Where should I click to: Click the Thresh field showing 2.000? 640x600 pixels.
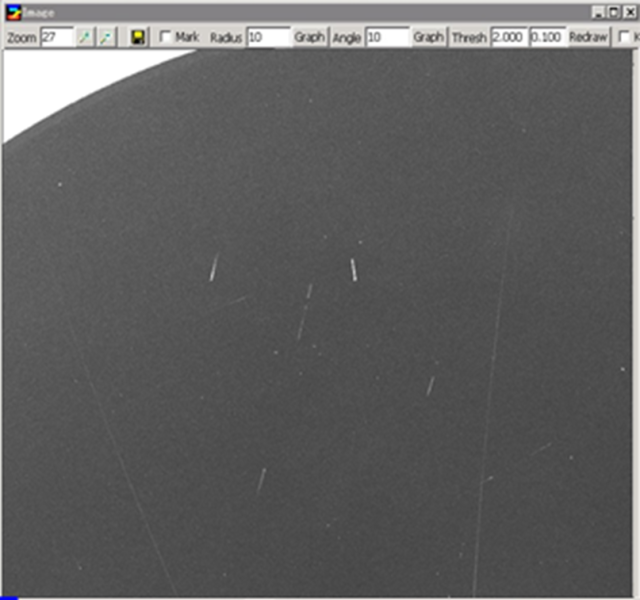coord(509,37)
